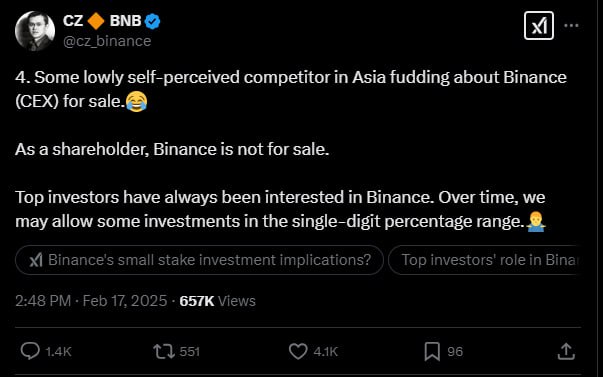The width and height of the screenshot is (603, 377).
Task: Click the 551 repost count
Action: tap(190, 352)
